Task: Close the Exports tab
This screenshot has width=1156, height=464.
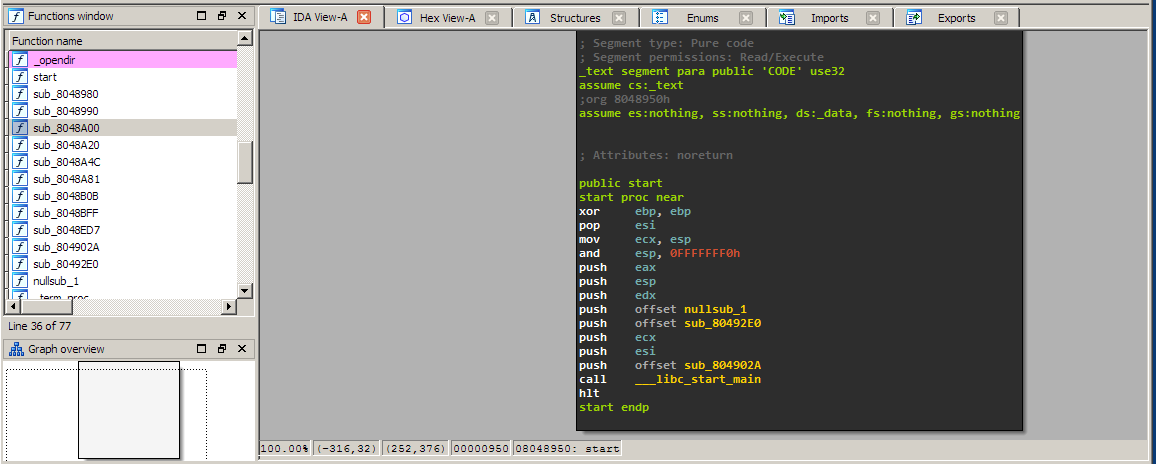Action: click(1000, 18)
